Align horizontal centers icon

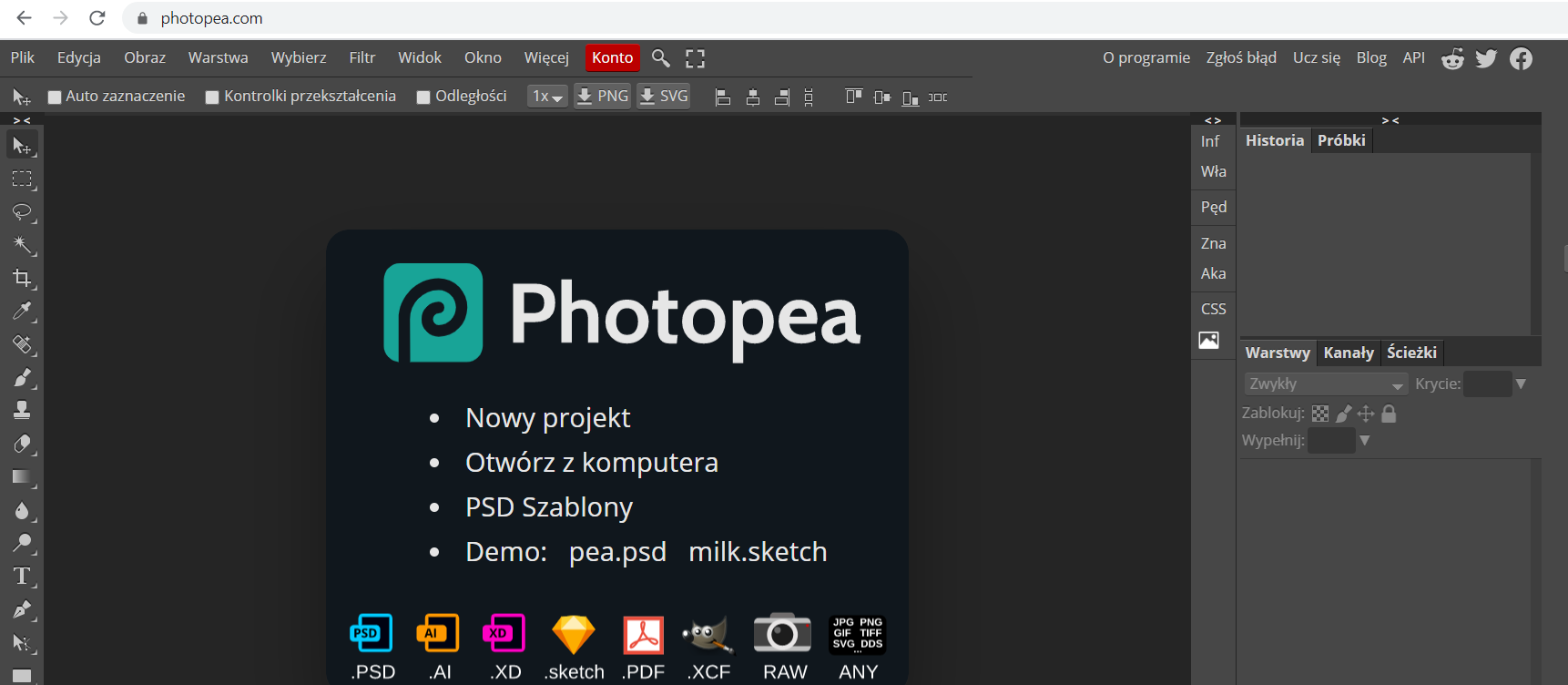coord(752,97)
